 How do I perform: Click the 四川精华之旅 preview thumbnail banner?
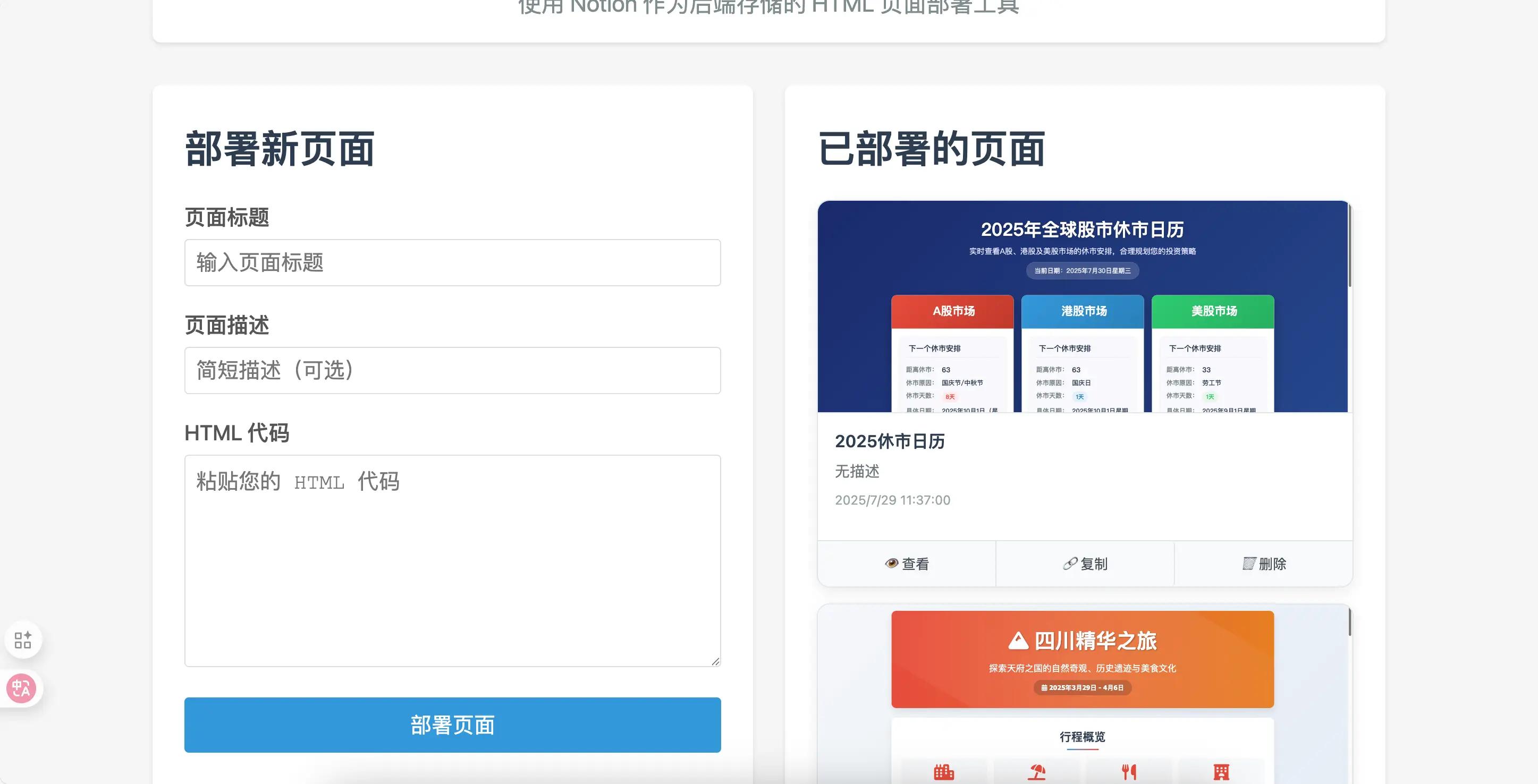(x=1082, y=659)
